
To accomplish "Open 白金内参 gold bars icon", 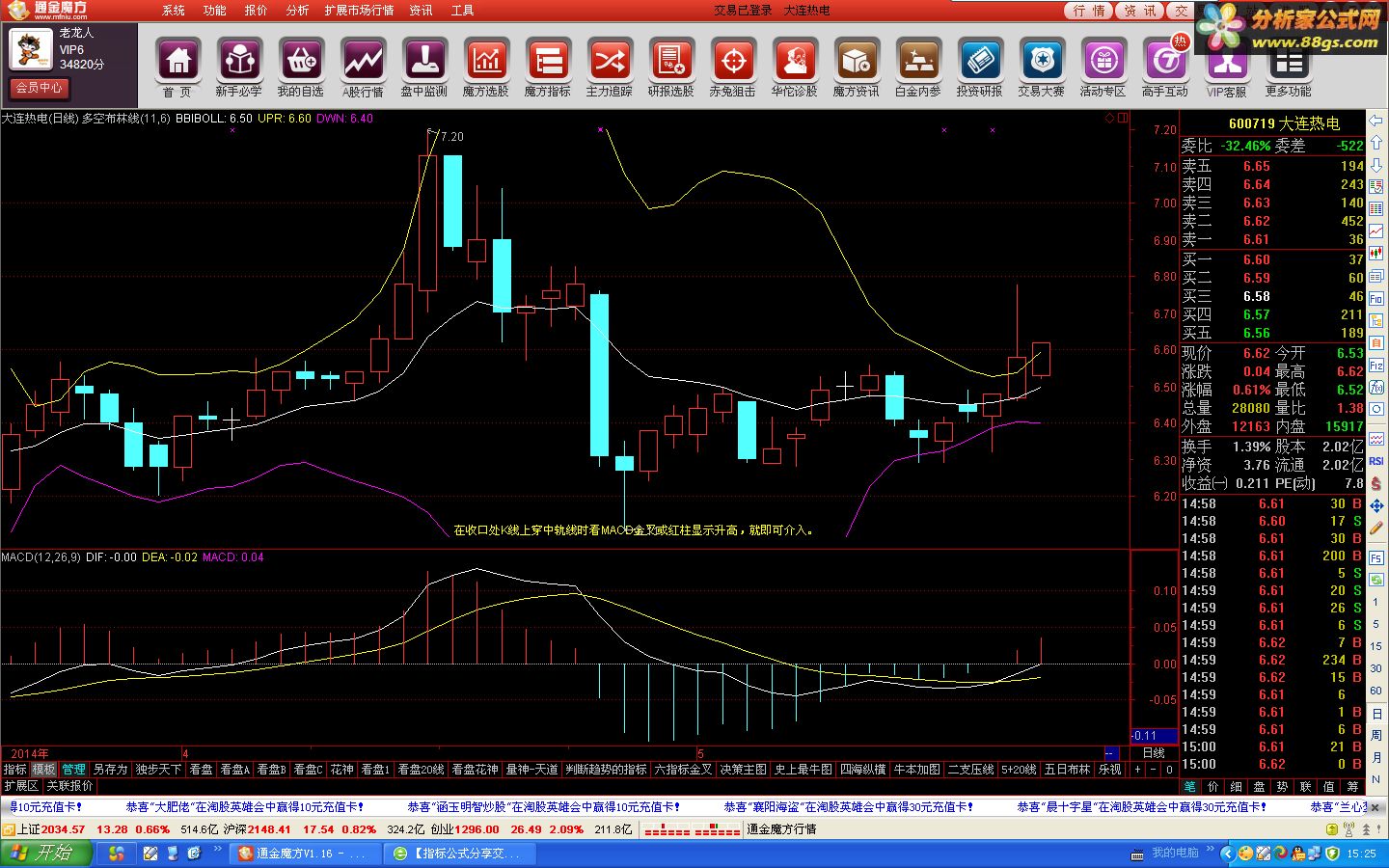I will [x=918, y=62].
